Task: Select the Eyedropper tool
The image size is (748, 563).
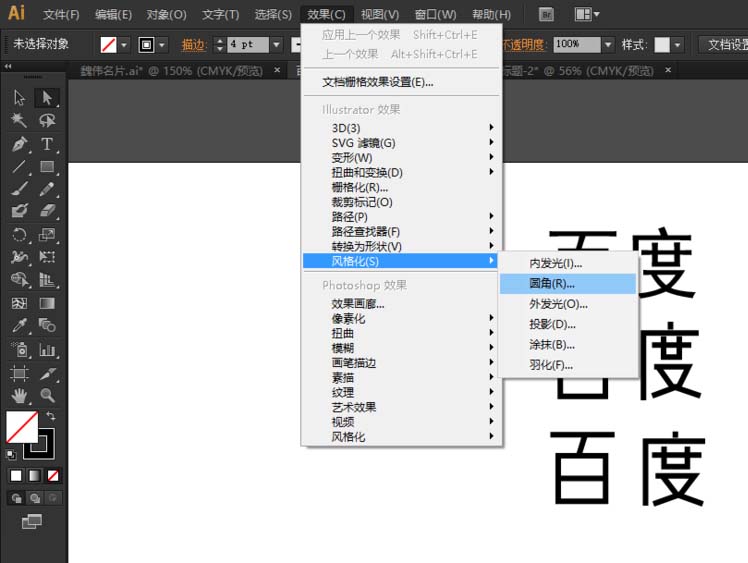Action: tap(20, 325)
